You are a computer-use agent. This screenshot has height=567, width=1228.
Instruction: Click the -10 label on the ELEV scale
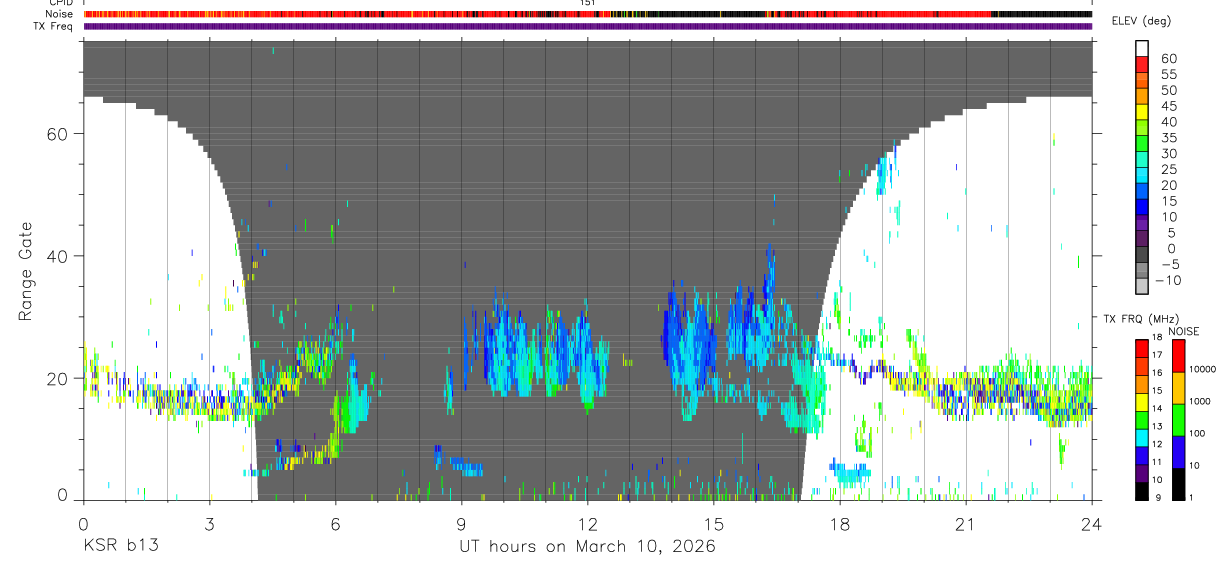1168,280
